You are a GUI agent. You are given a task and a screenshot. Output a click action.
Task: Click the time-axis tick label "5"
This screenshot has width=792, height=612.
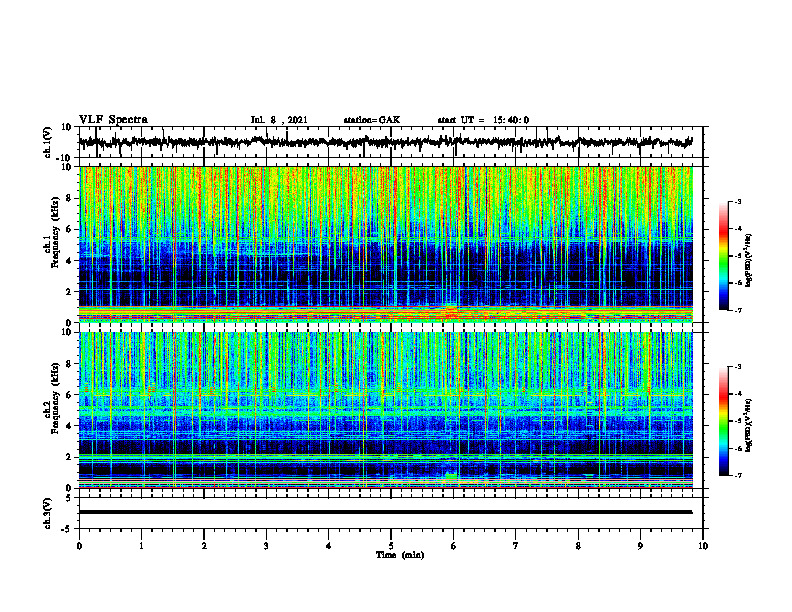click(391, 546)
